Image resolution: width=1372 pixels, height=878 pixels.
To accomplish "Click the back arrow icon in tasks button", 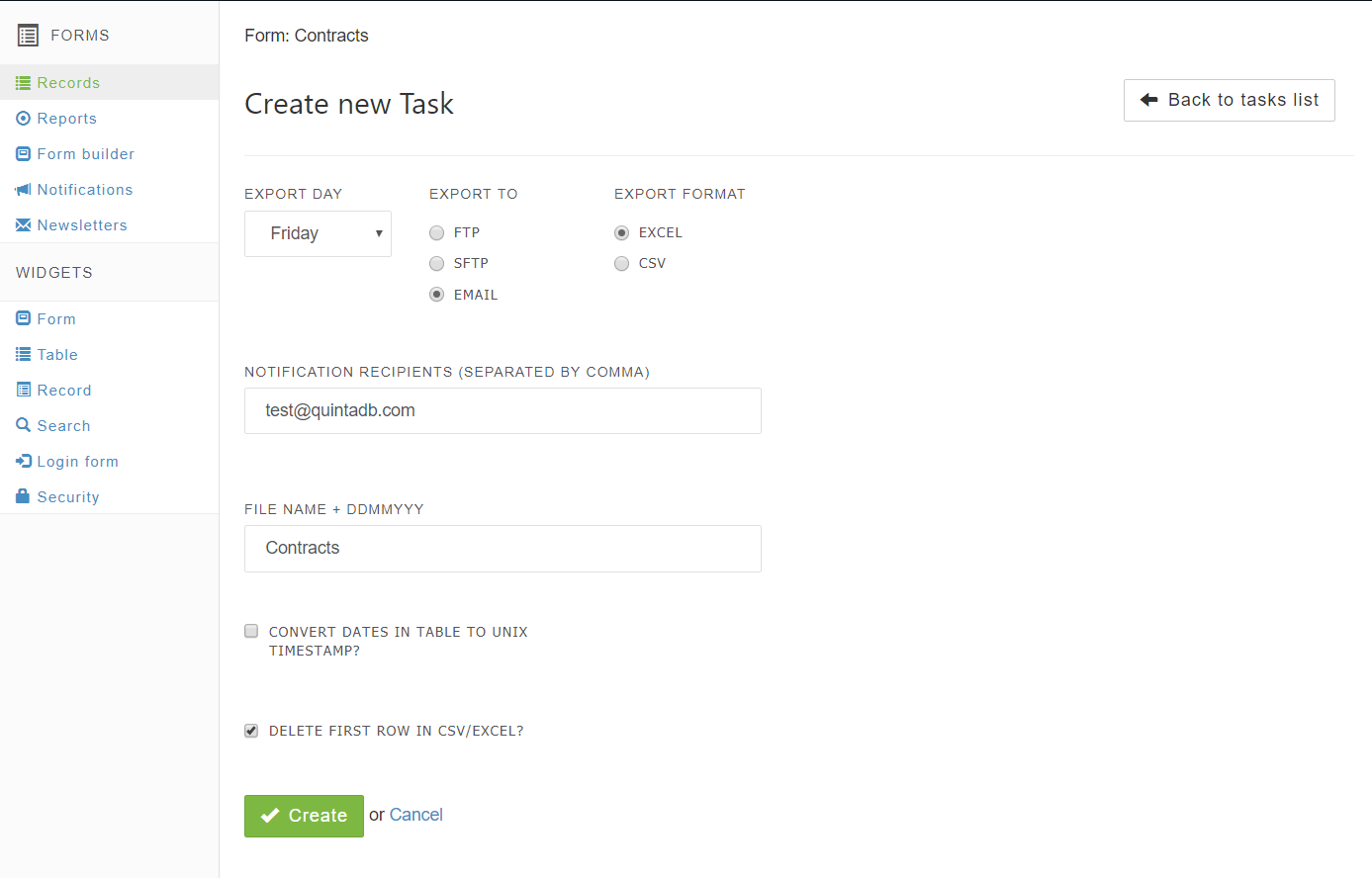I will tap(1148, 100).
